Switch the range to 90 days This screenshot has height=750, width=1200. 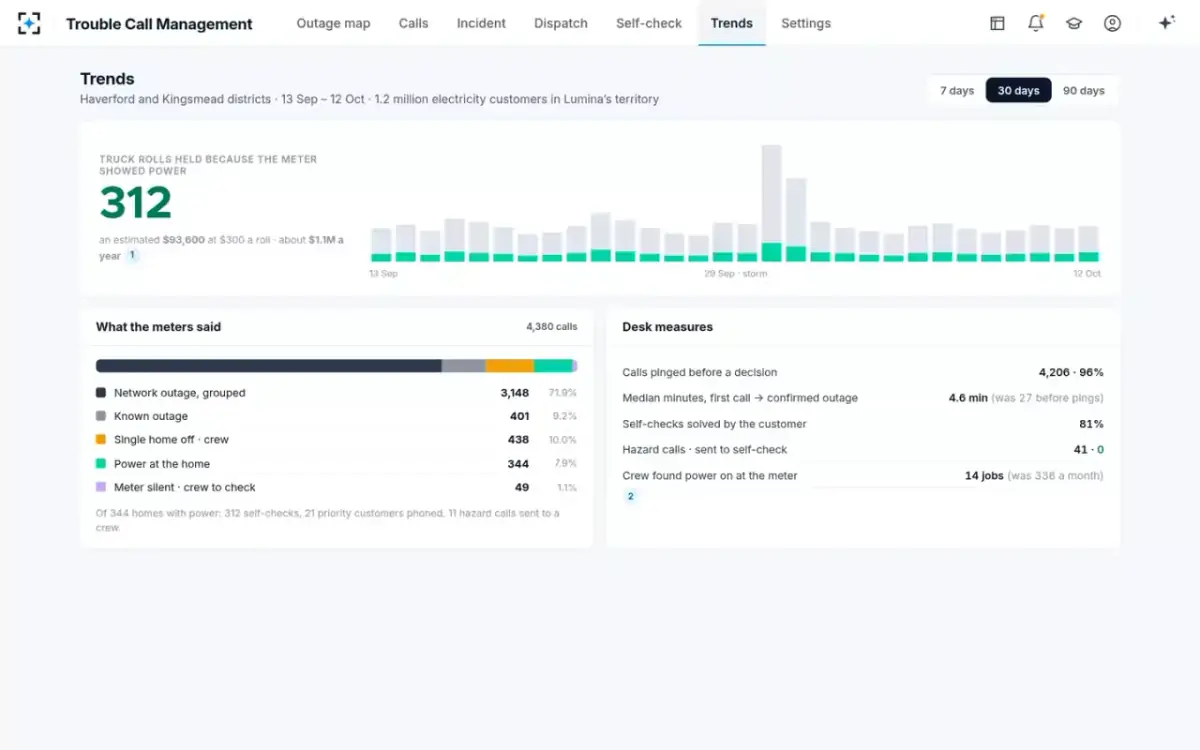click(x=1084, y=90)
